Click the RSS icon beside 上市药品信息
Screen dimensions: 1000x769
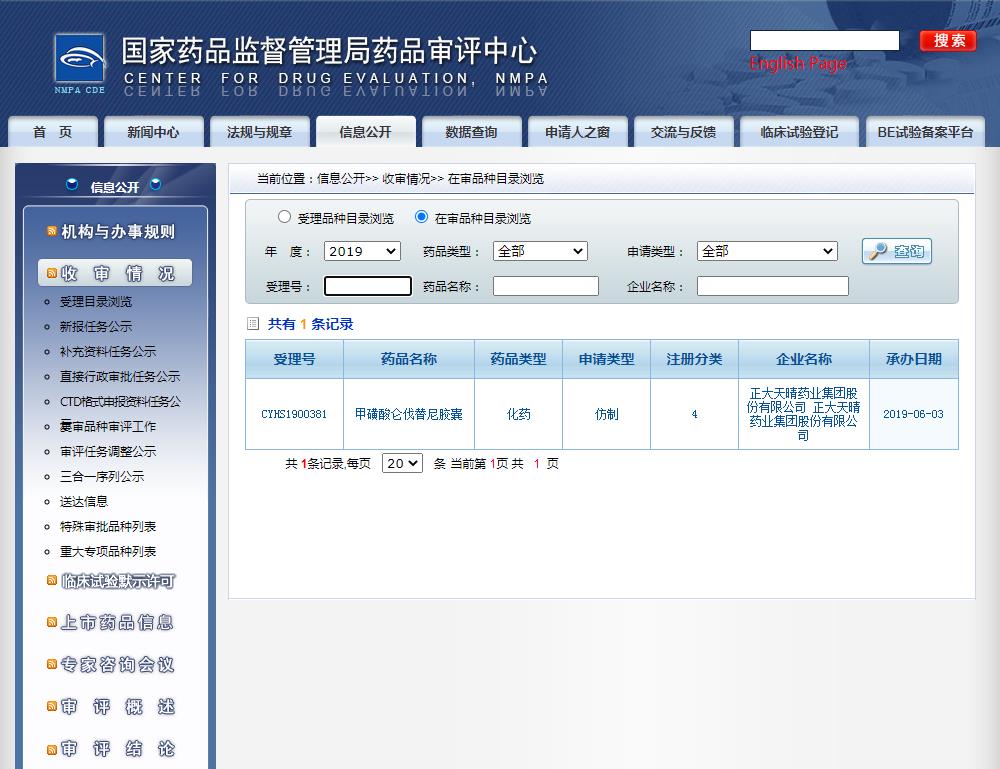click(52, 622)
